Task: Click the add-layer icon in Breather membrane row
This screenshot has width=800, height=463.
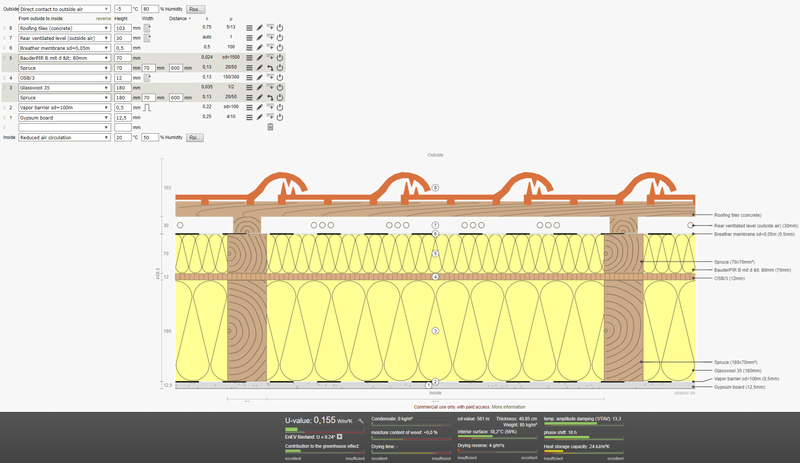Action: click(x=269, y=47)
